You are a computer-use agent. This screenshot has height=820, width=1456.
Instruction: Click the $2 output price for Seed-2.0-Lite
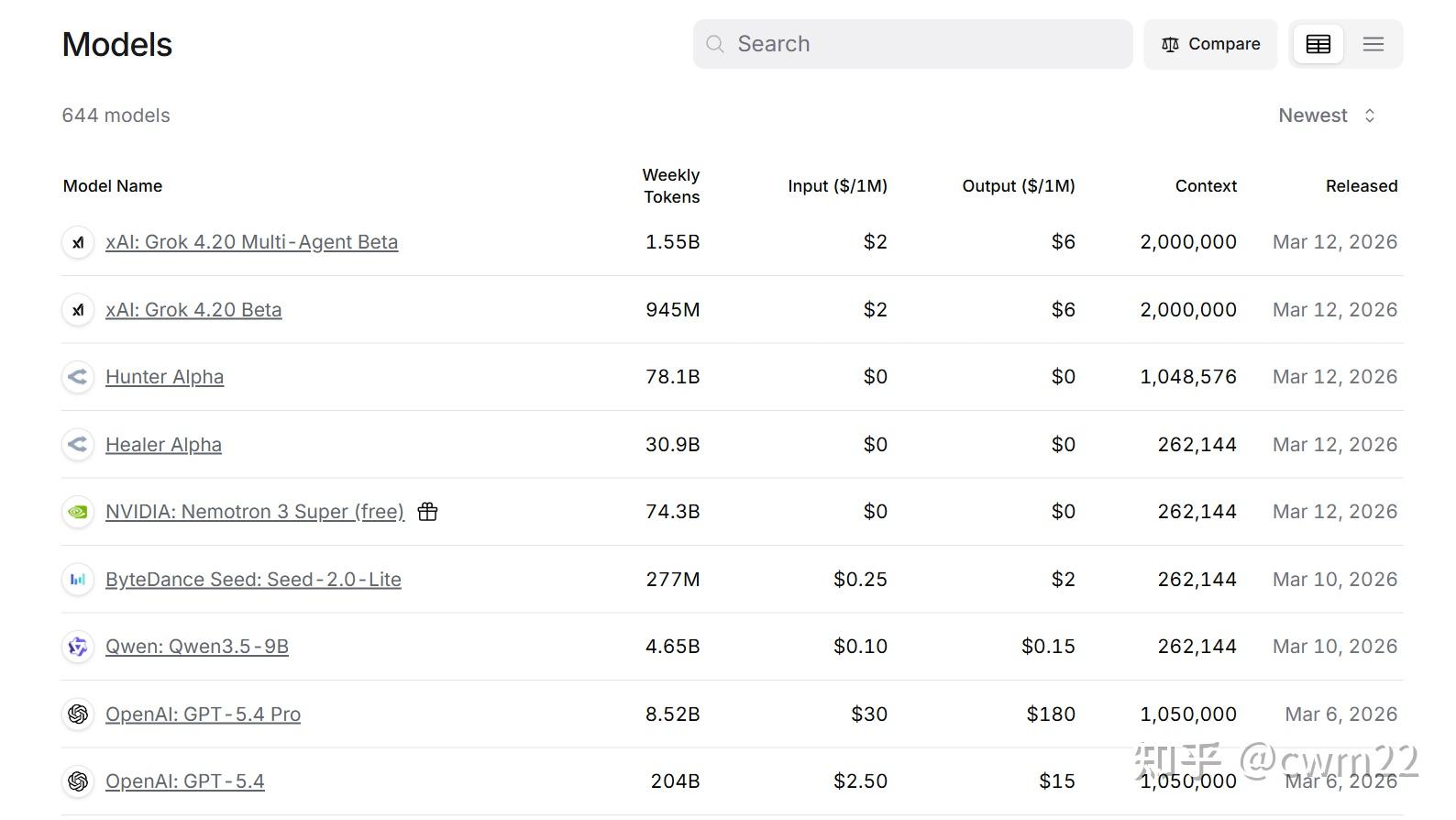point(1064,580)
